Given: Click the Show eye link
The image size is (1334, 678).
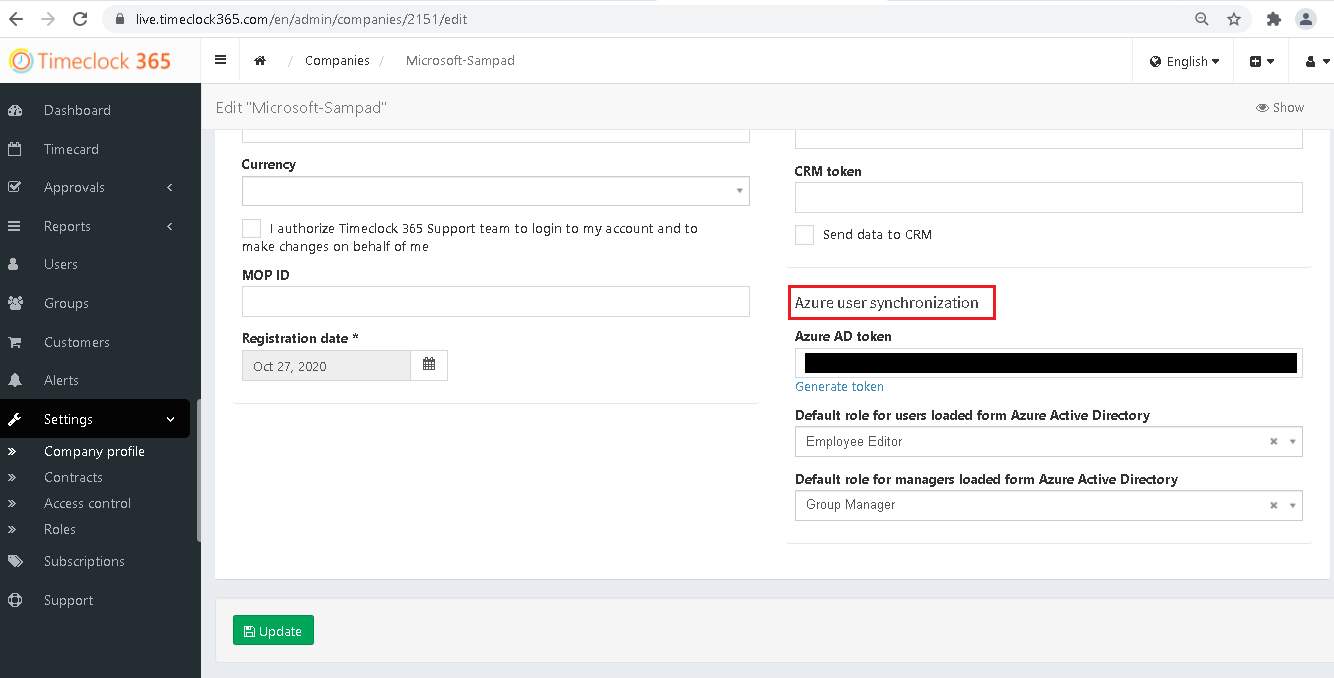Looking at the screenshot, I should [x=1280, y=107].
